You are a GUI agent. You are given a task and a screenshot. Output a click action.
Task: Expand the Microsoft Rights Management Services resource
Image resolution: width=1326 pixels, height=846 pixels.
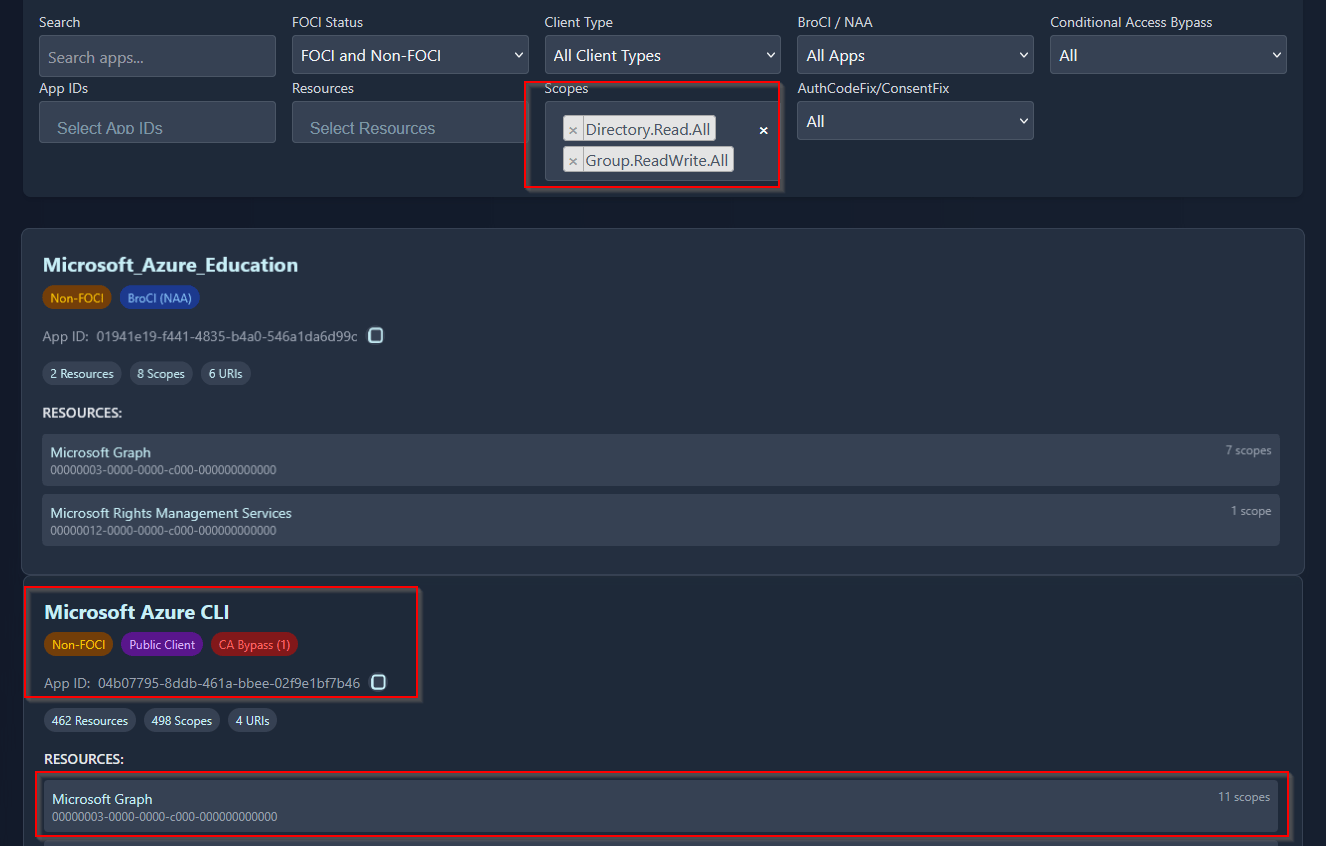click(x=661, y=520)
